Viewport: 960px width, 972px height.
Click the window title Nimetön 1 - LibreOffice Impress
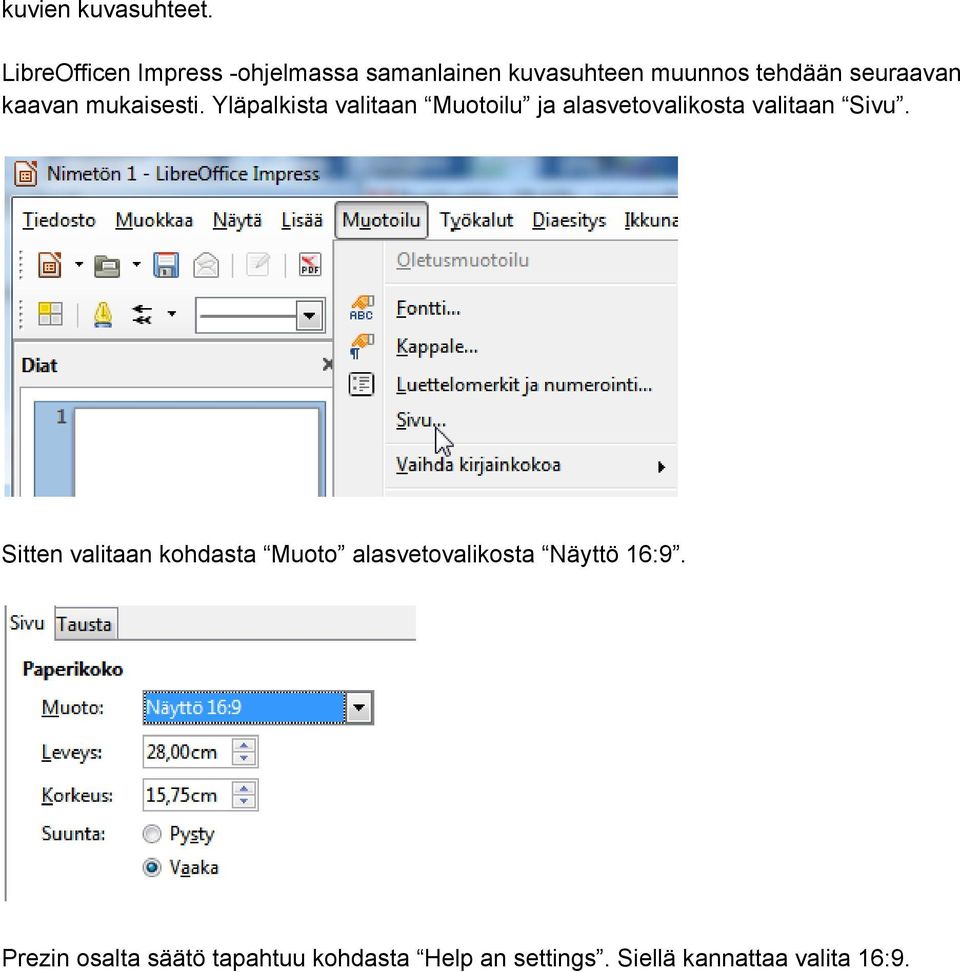tap(183, 174)
